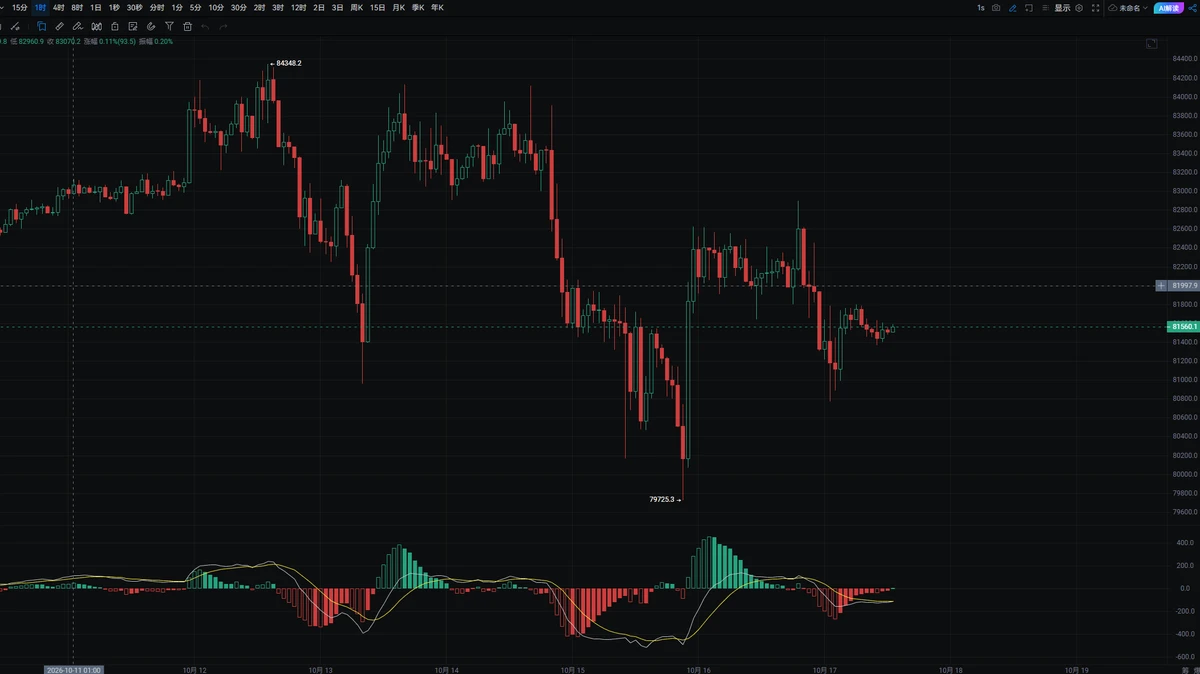Open the 未命名 layout dropdown

click(x=1128, y=8)
